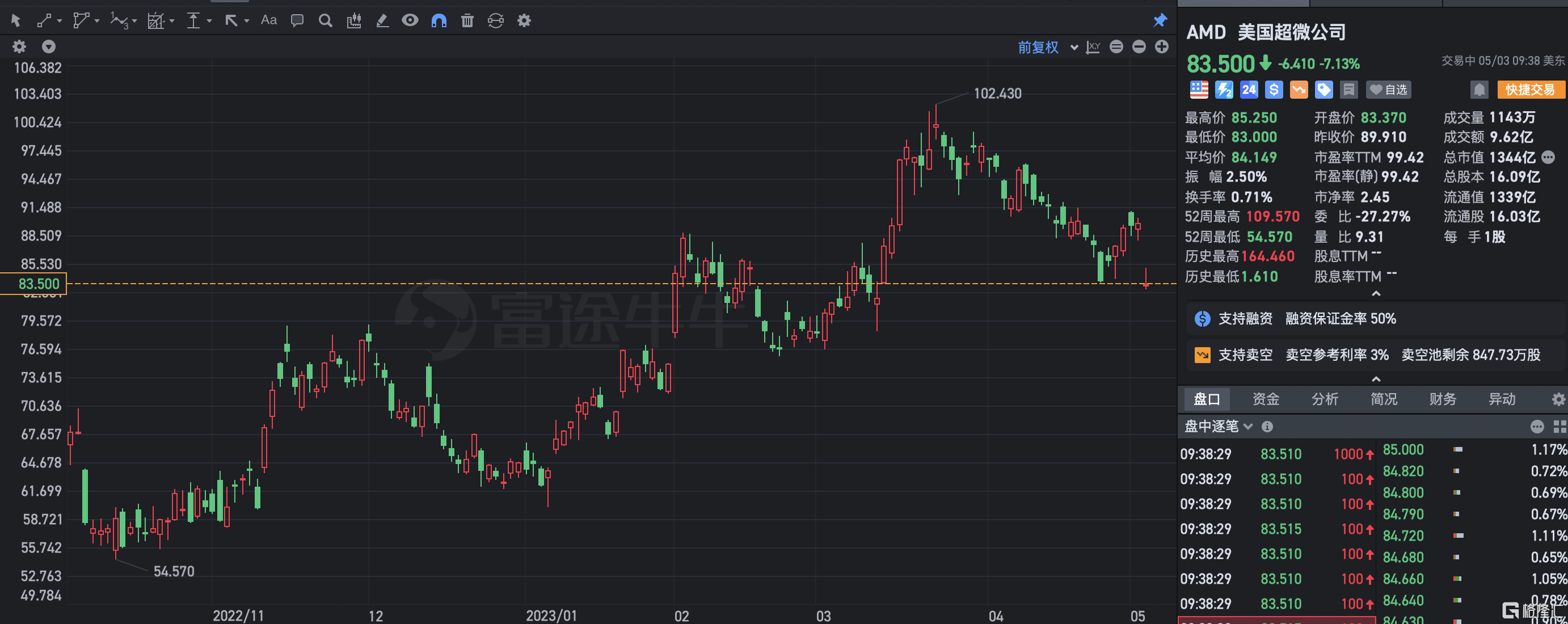The width and height of the screenshot is (1568, 624).
Task: Zoom out chart with minus icon
Action: 1140,47
